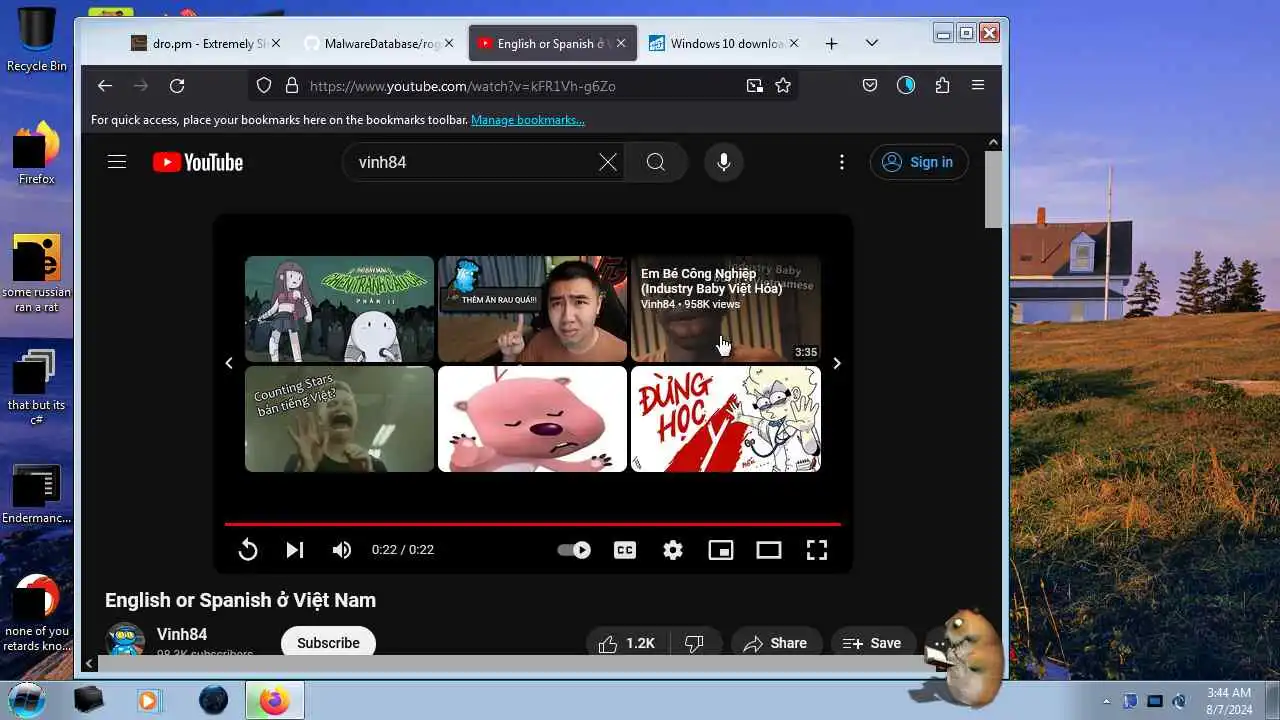Click the Sign in button

(919, 162)
